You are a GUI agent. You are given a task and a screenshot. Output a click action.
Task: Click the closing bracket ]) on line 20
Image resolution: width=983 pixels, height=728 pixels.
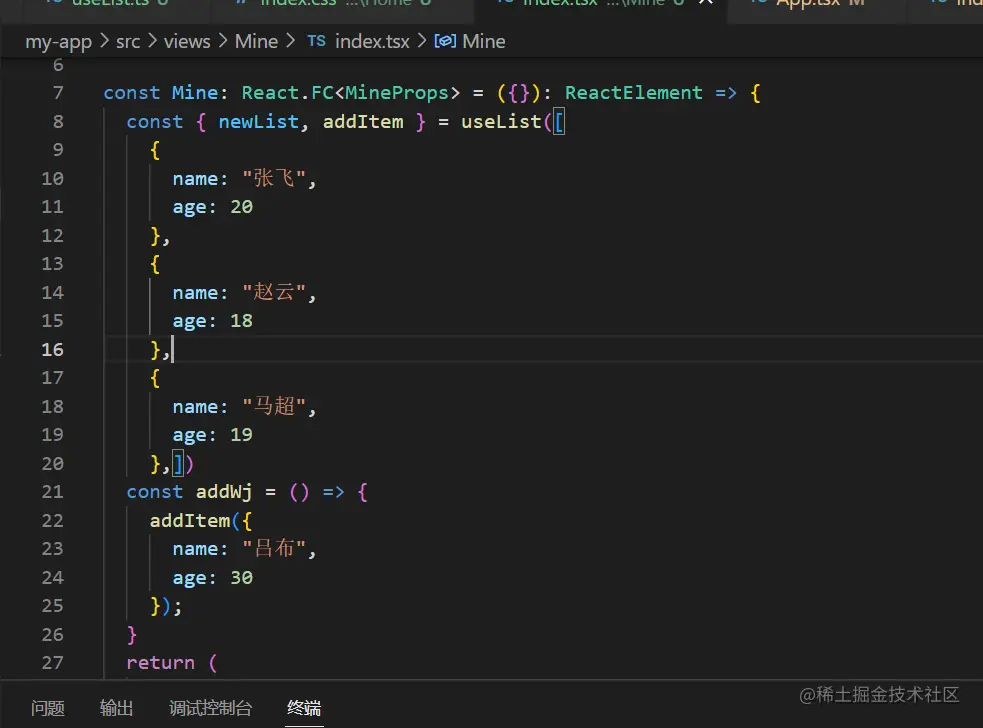(x=183, y=464)
